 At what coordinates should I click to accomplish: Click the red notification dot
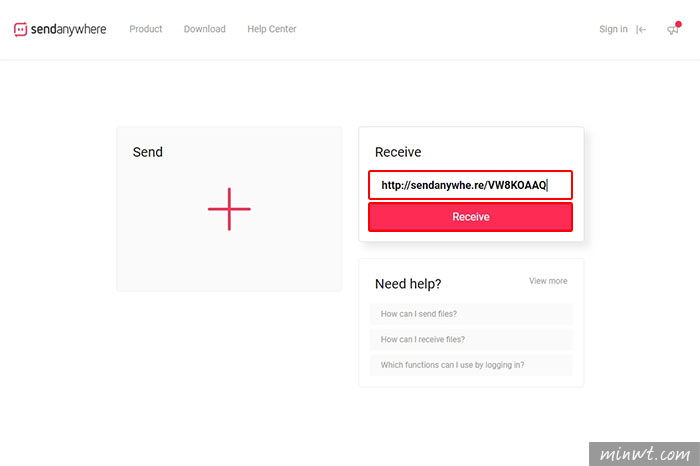pyautogui.click(x=678, y=24)
